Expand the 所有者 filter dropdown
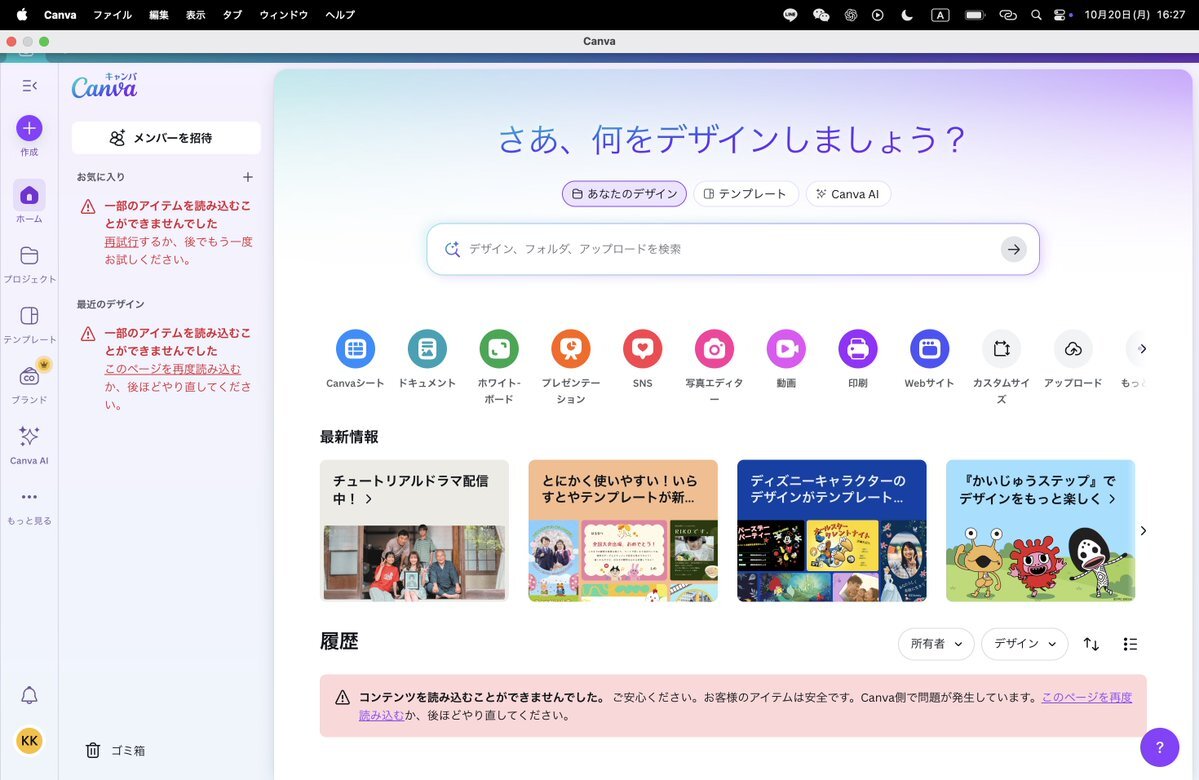Viewport: 1199px width, 780px height. point(936,644)
